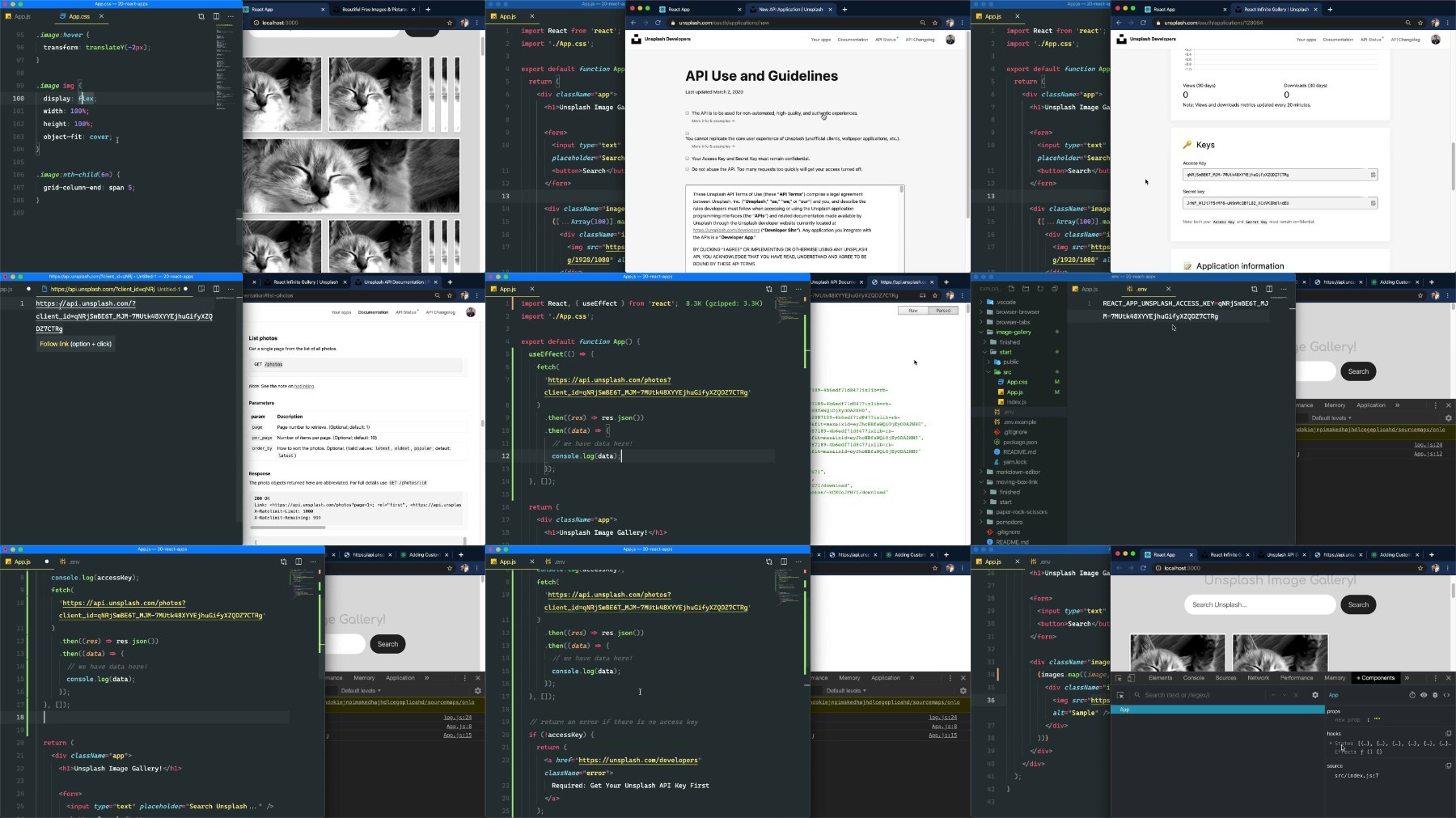The height and width of the screenshot is (818, 1456).
Task: Click React DevTools 'Search (text or /regex/)' field
Action: click(1200, 695)
